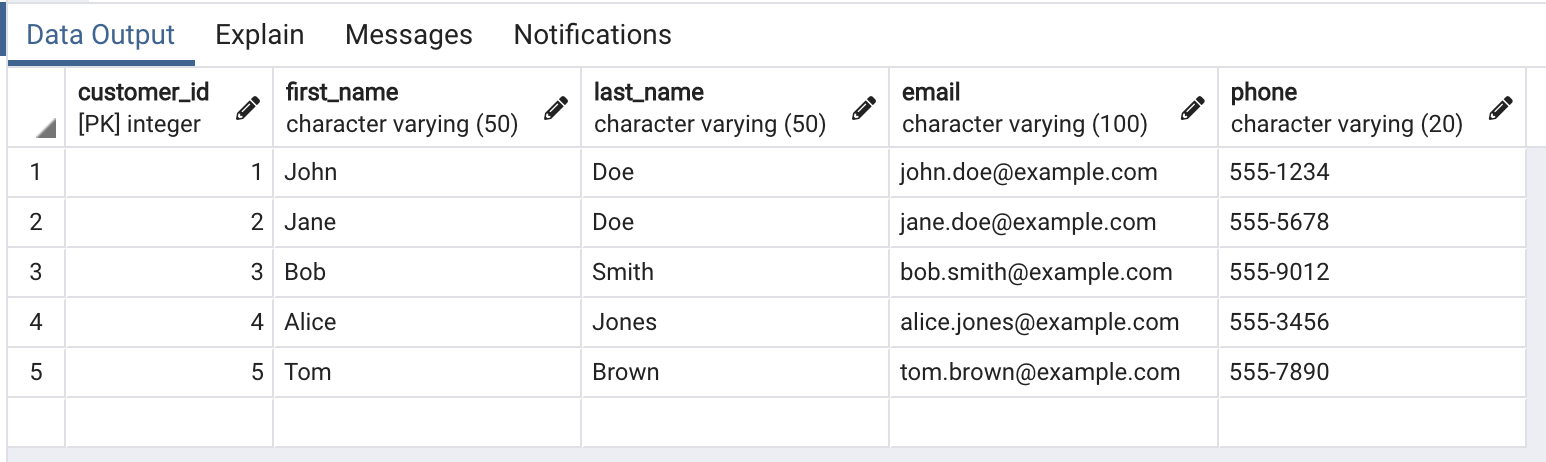Click the last_name column edit pencil icon

(x=863, y=109)
